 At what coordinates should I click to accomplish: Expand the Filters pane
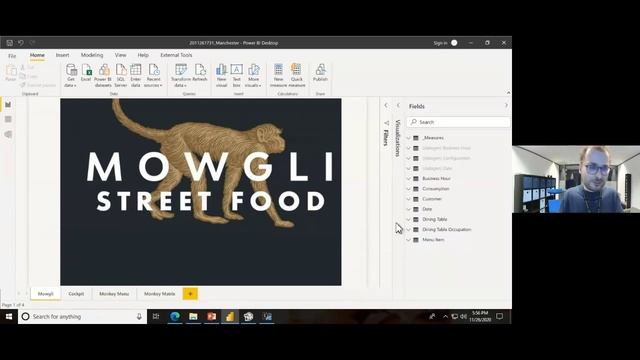pyautogui.click(x=386, y=105)
